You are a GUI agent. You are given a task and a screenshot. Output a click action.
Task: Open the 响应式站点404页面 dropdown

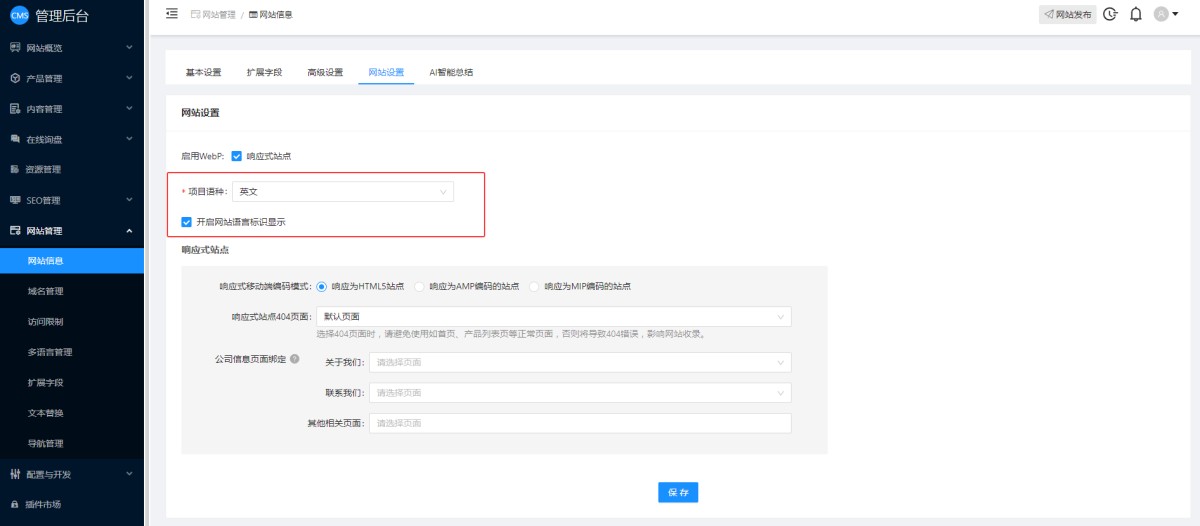point(552,317)
